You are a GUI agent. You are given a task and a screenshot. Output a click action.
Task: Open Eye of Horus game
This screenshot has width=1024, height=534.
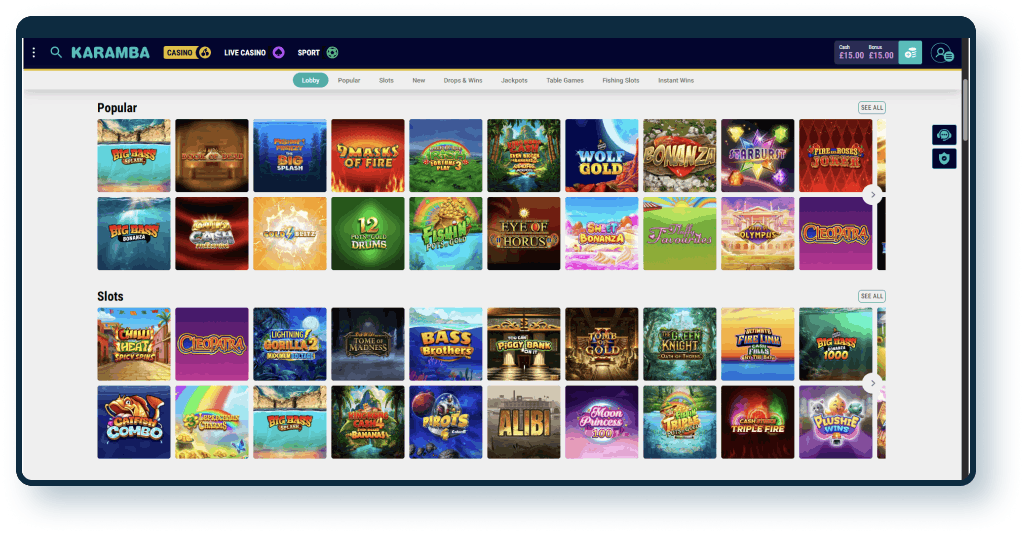click(x=524, y=234)
